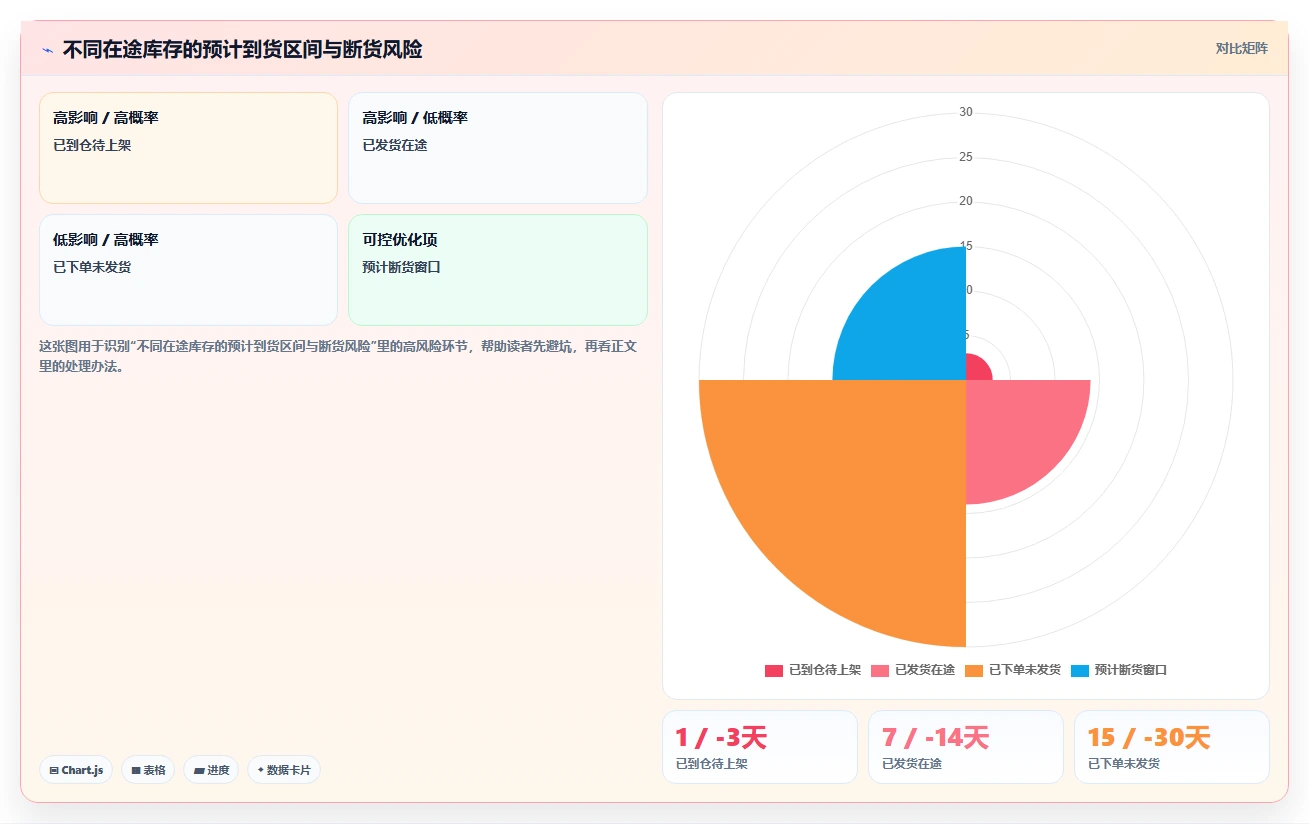Click 预计断货窗口 text in the green card
Viewport: 1309px width, 824px height.
[x=402, y=267]
